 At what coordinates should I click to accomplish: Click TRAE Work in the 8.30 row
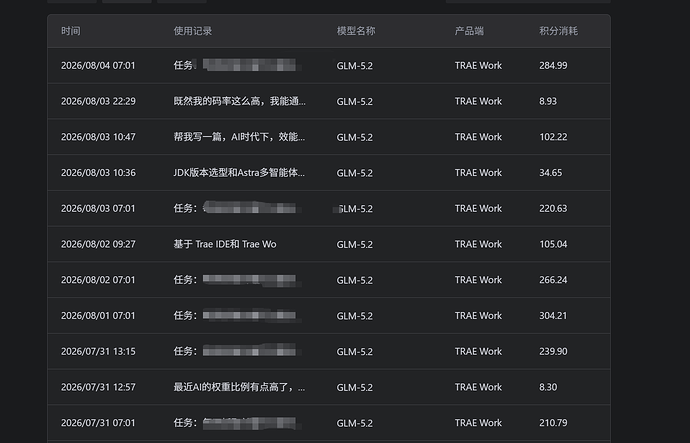[x=478, y=387]
